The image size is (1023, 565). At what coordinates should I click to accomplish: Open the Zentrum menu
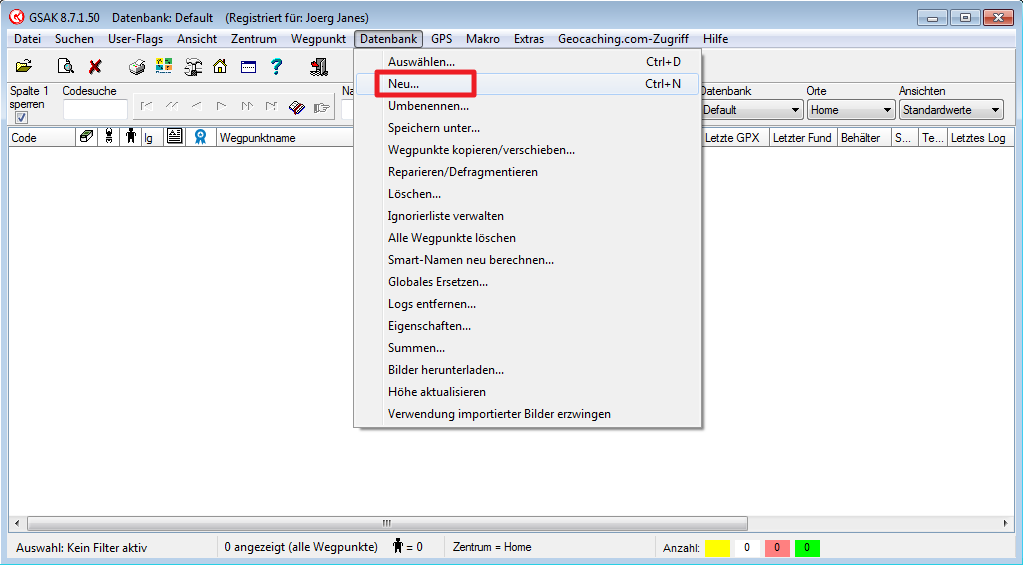(x=254, y=38)
